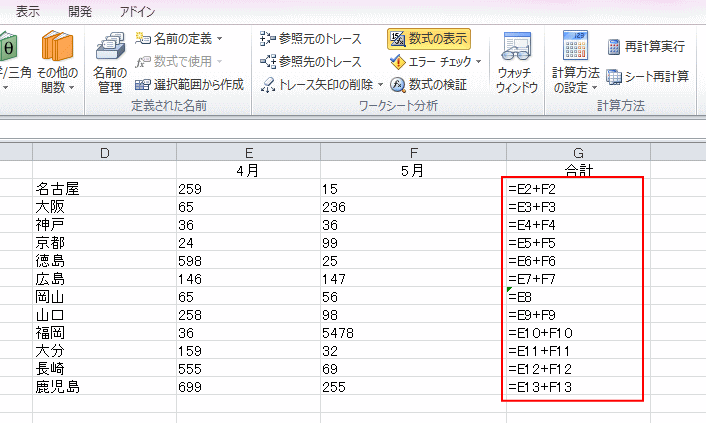Select cell containing 徳島

click(104, 260)
